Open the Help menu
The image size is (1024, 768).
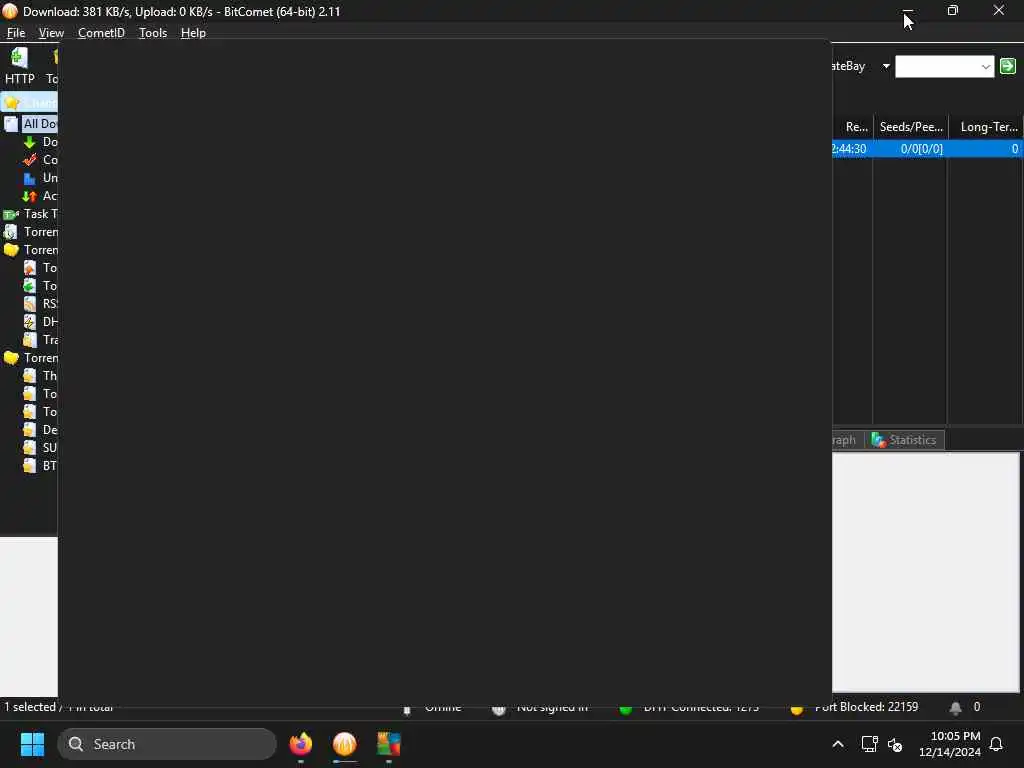coord(193,33)
